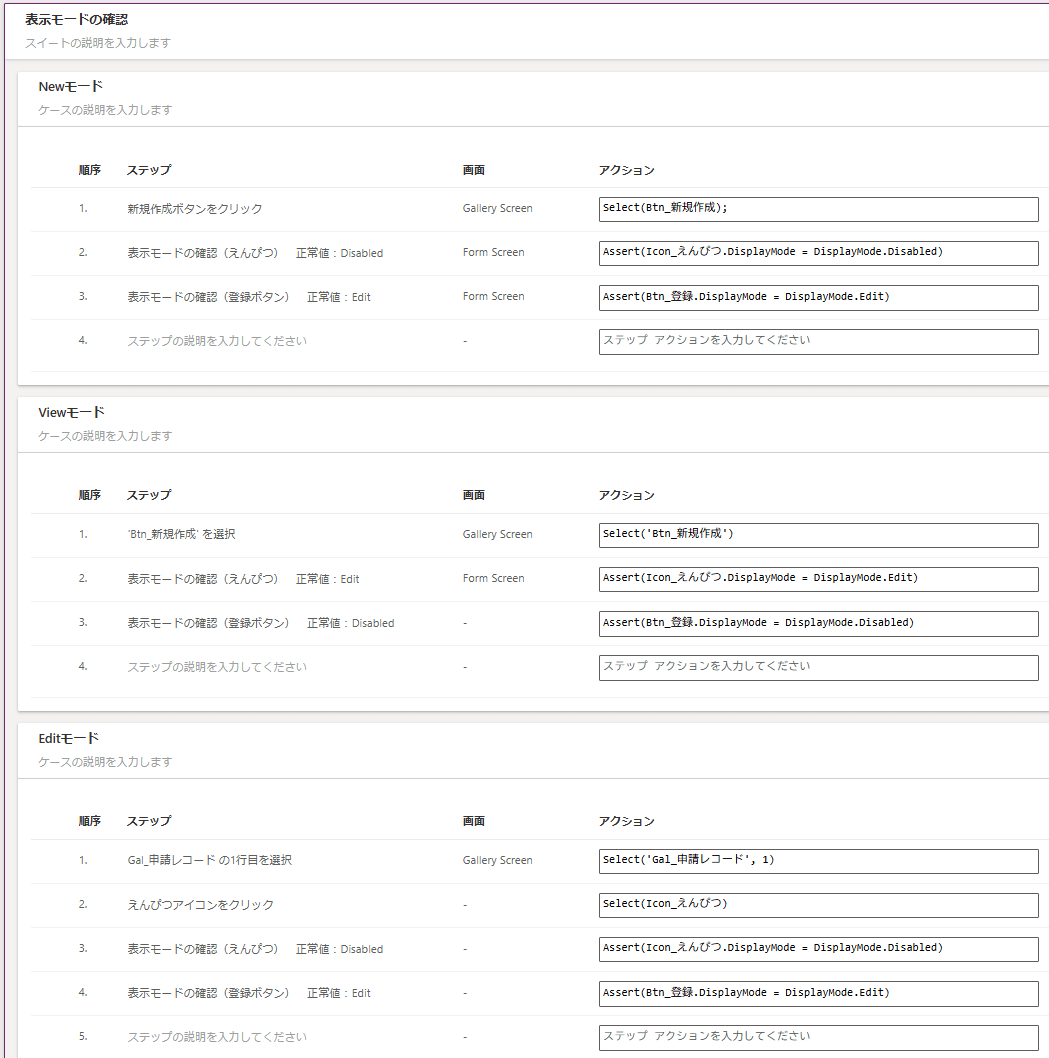
Task: Select step Gal_申請レコード の1行目を選択
Action: point(209,860)
